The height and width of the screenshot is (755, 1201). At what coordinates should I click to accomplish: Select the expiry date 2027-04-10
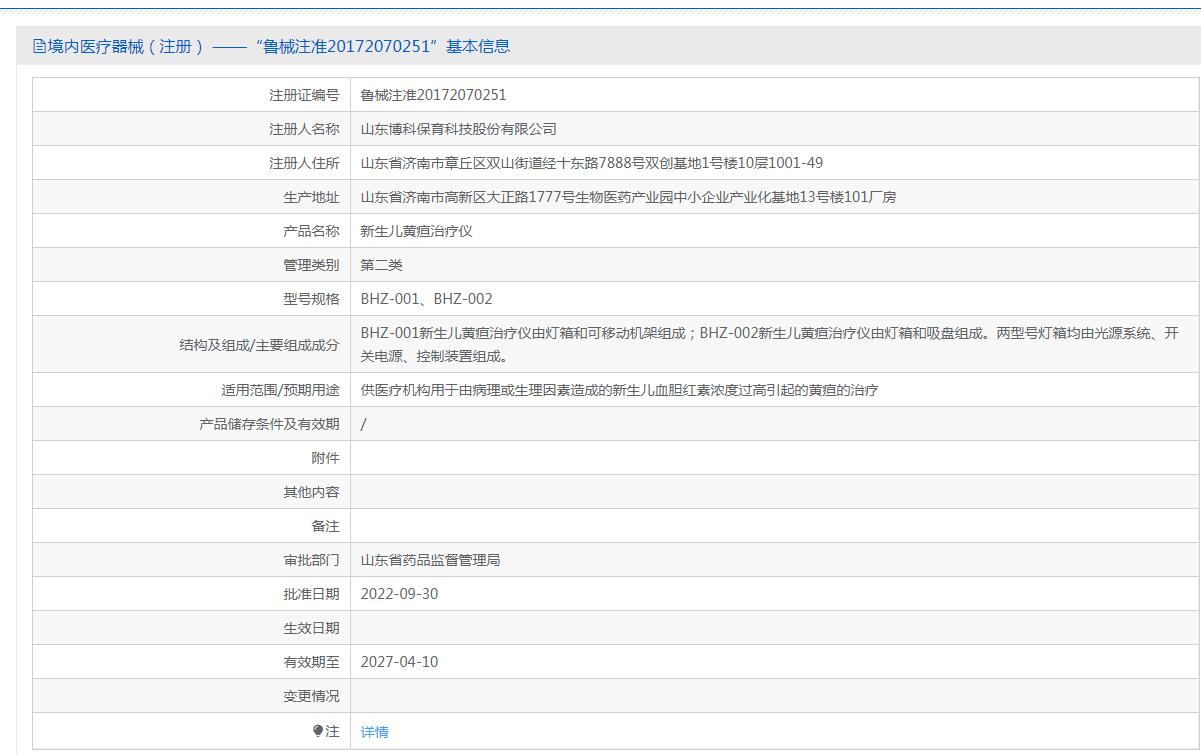click(x=399, y=662)
